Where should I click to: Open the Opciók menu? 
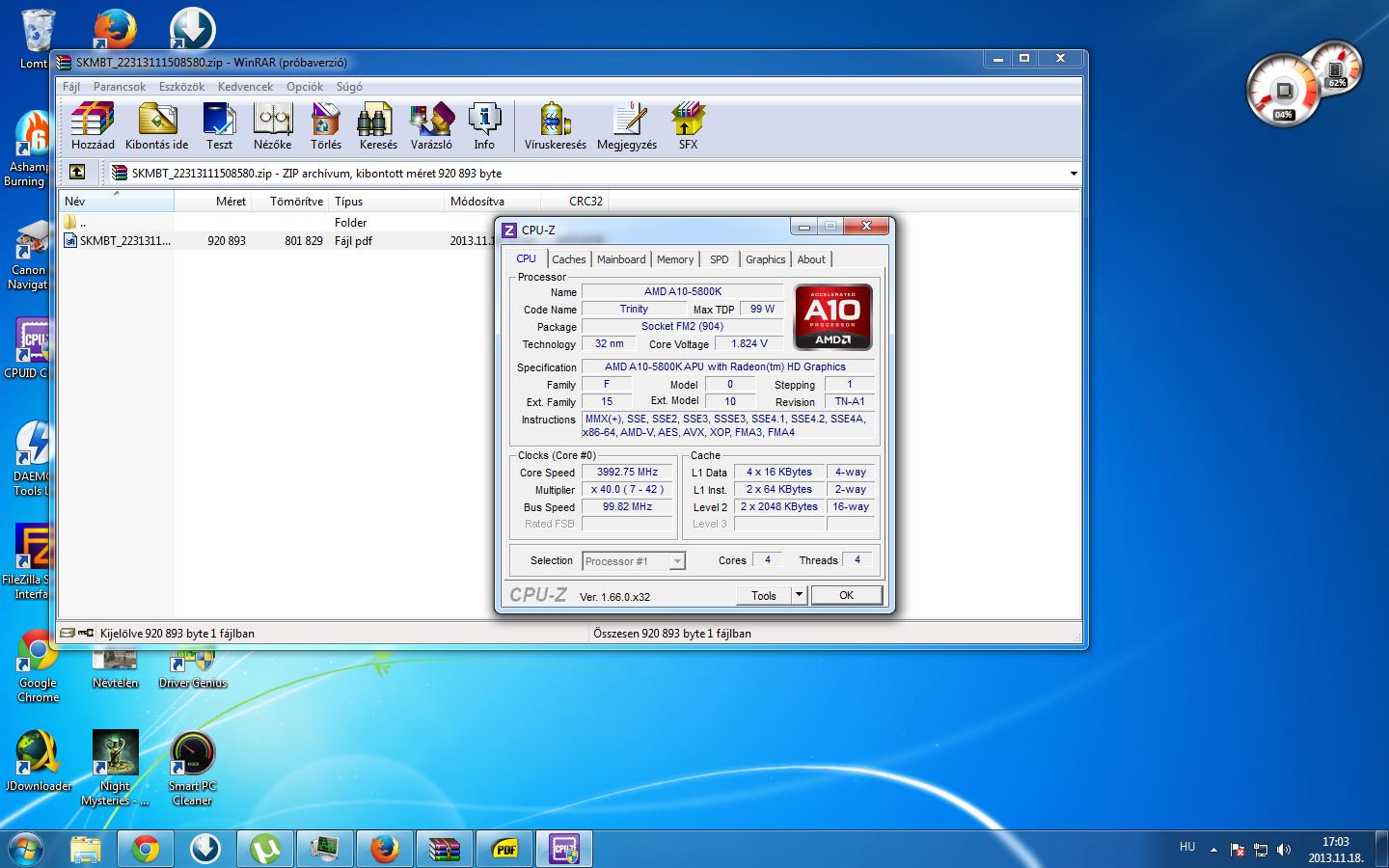pos(305,87)
